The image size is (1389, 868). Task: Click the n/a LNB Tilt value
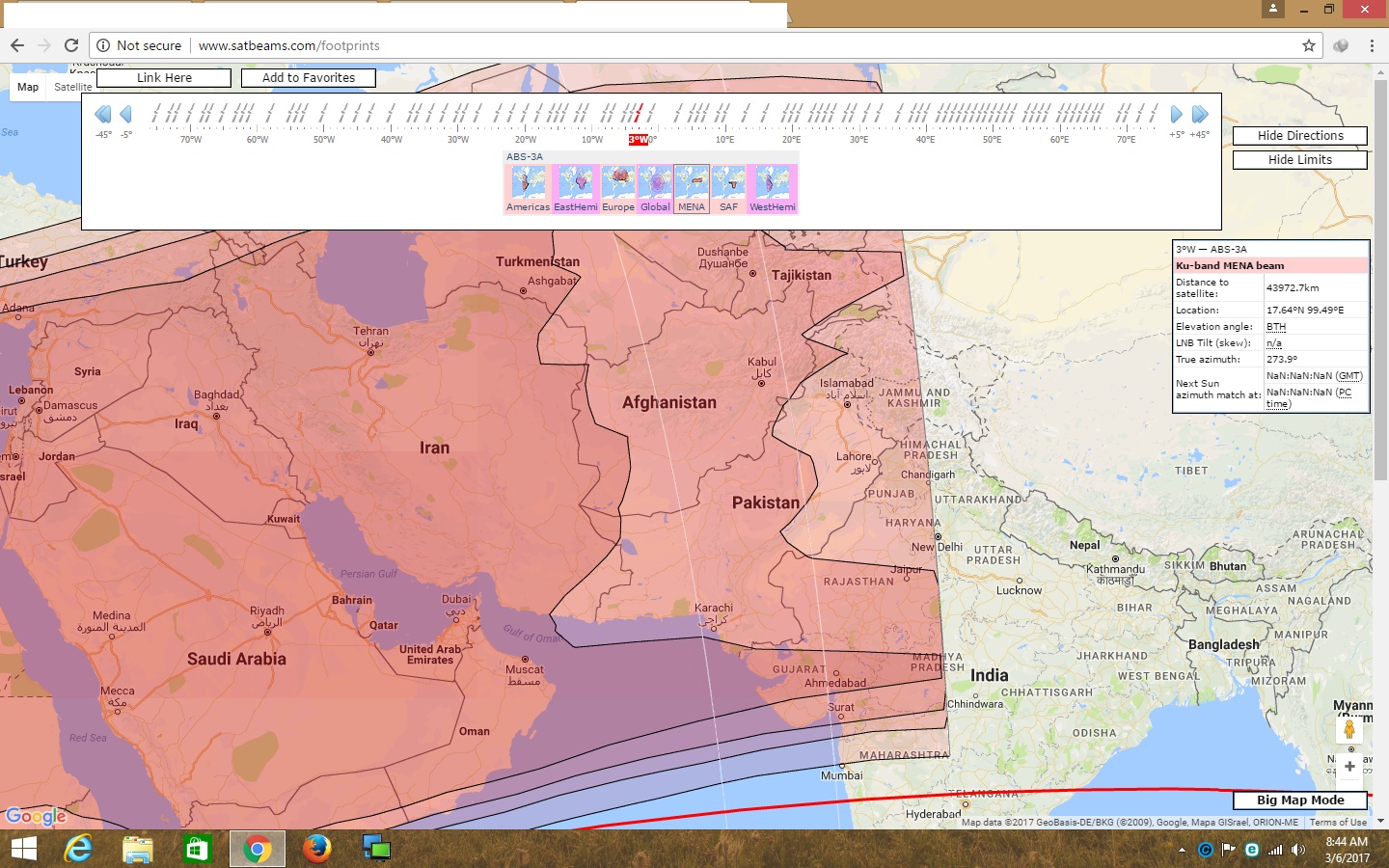tap(1274, 343)
